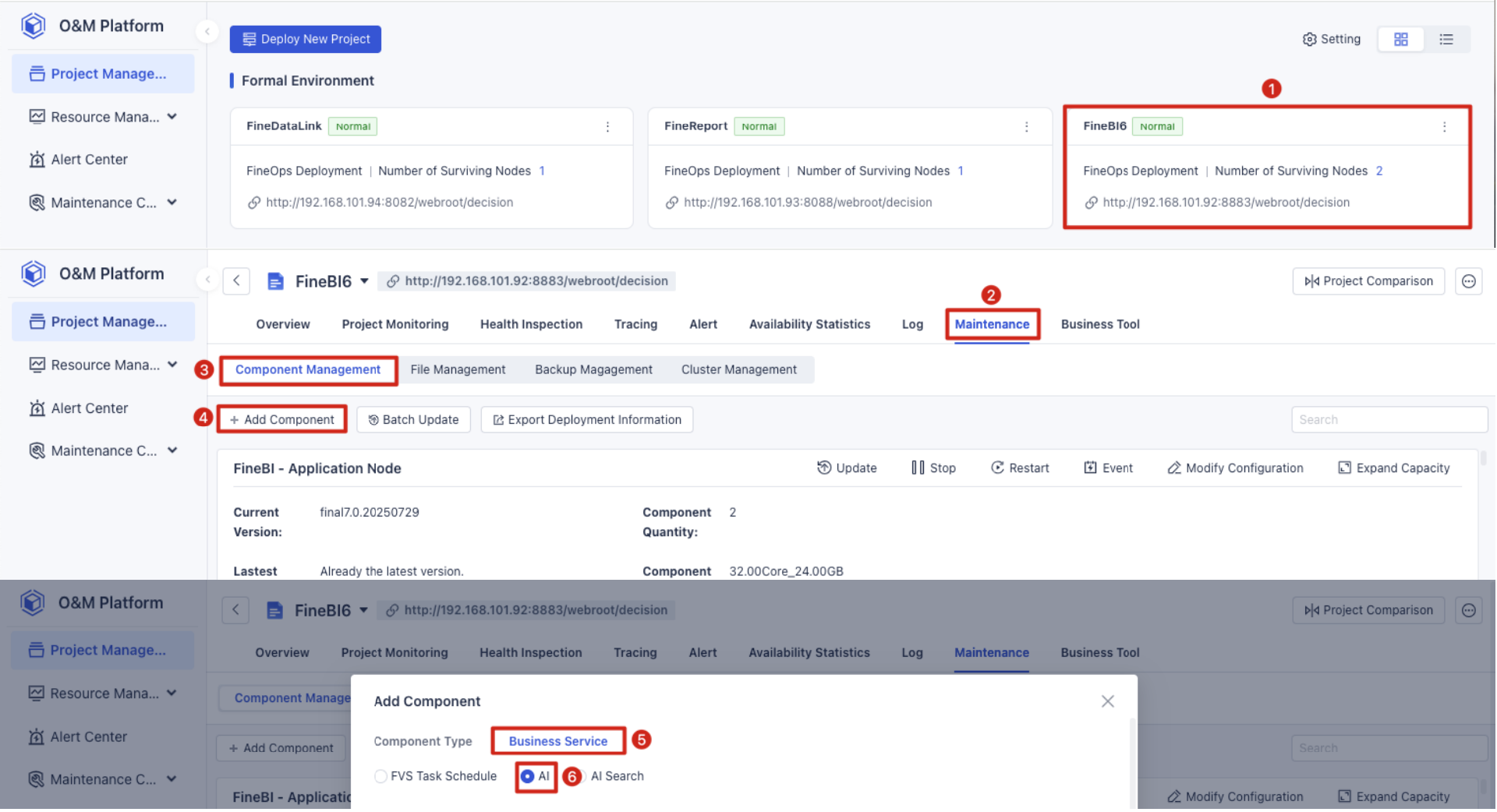Open the FineReport link ending in 8088/webroot/decision
1497x812 pixels.
[x=807, y=203]
